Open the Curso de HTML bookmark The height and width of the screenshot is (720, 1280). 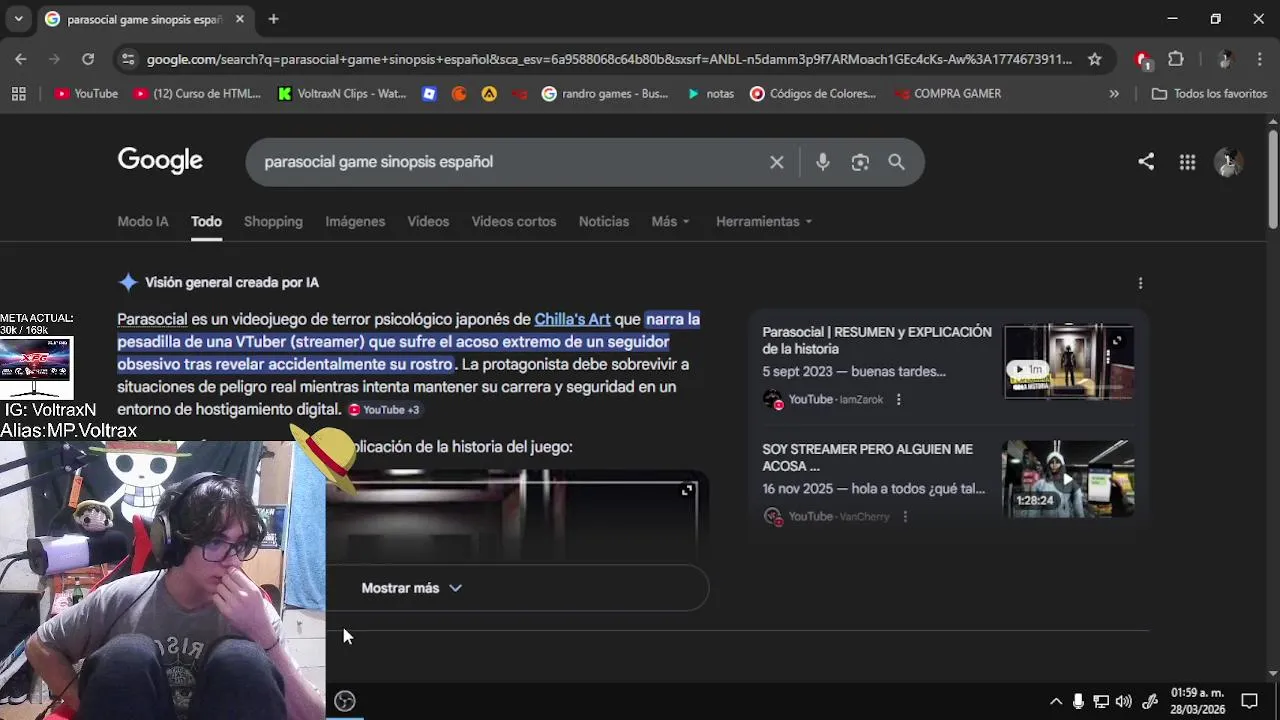coord(197,94)
